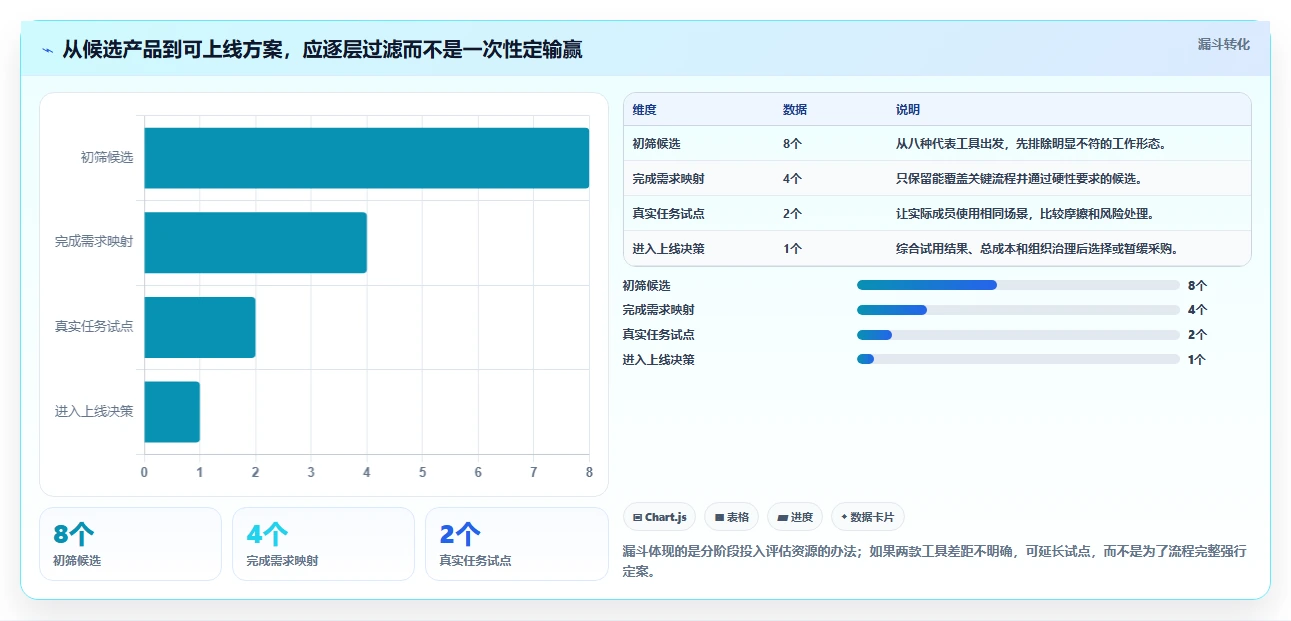Click the 1个 cell in the table
This screenshot has width=1291, height=621.
792,249
